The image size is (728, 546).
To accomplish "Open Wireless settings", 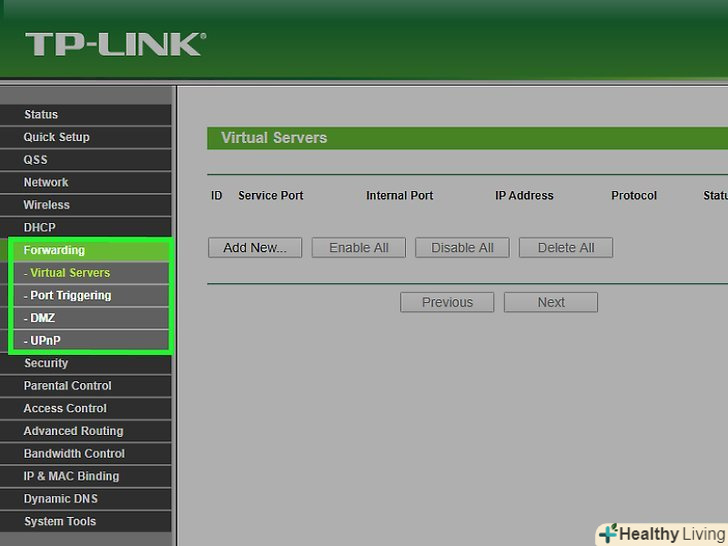I will tap(85, 205).
